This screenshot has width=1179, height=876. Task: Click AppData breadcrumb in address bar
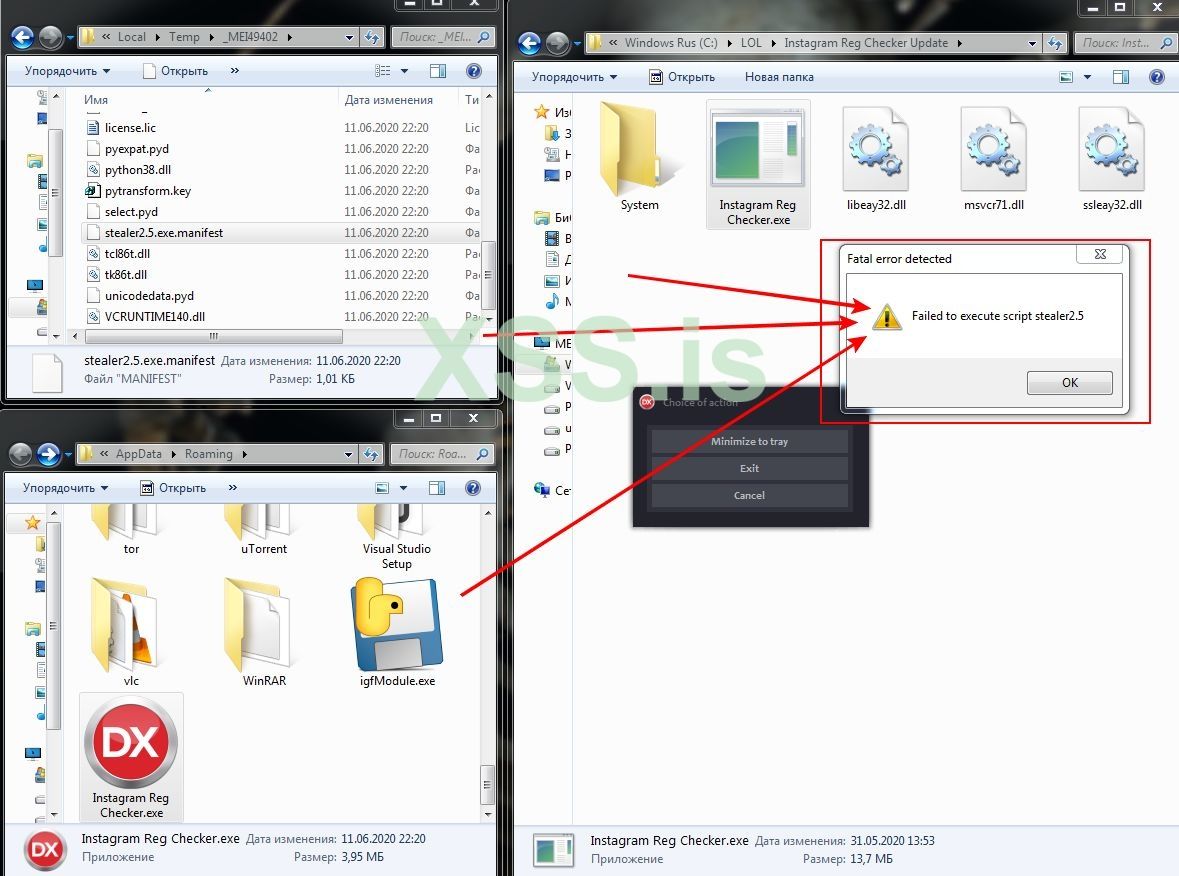coord(138,453)
